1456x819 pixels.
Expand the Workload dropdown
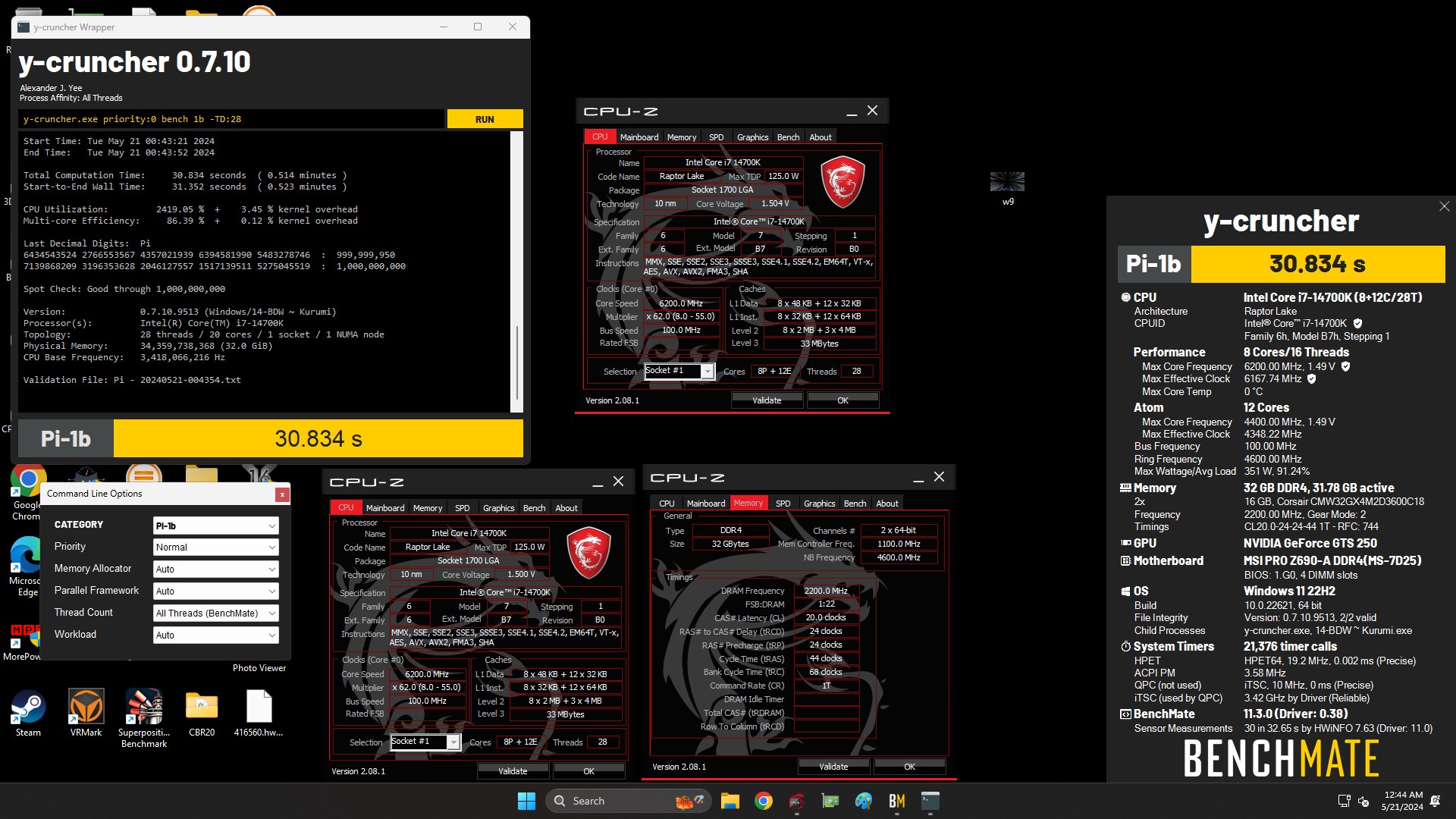pos(216,635)
